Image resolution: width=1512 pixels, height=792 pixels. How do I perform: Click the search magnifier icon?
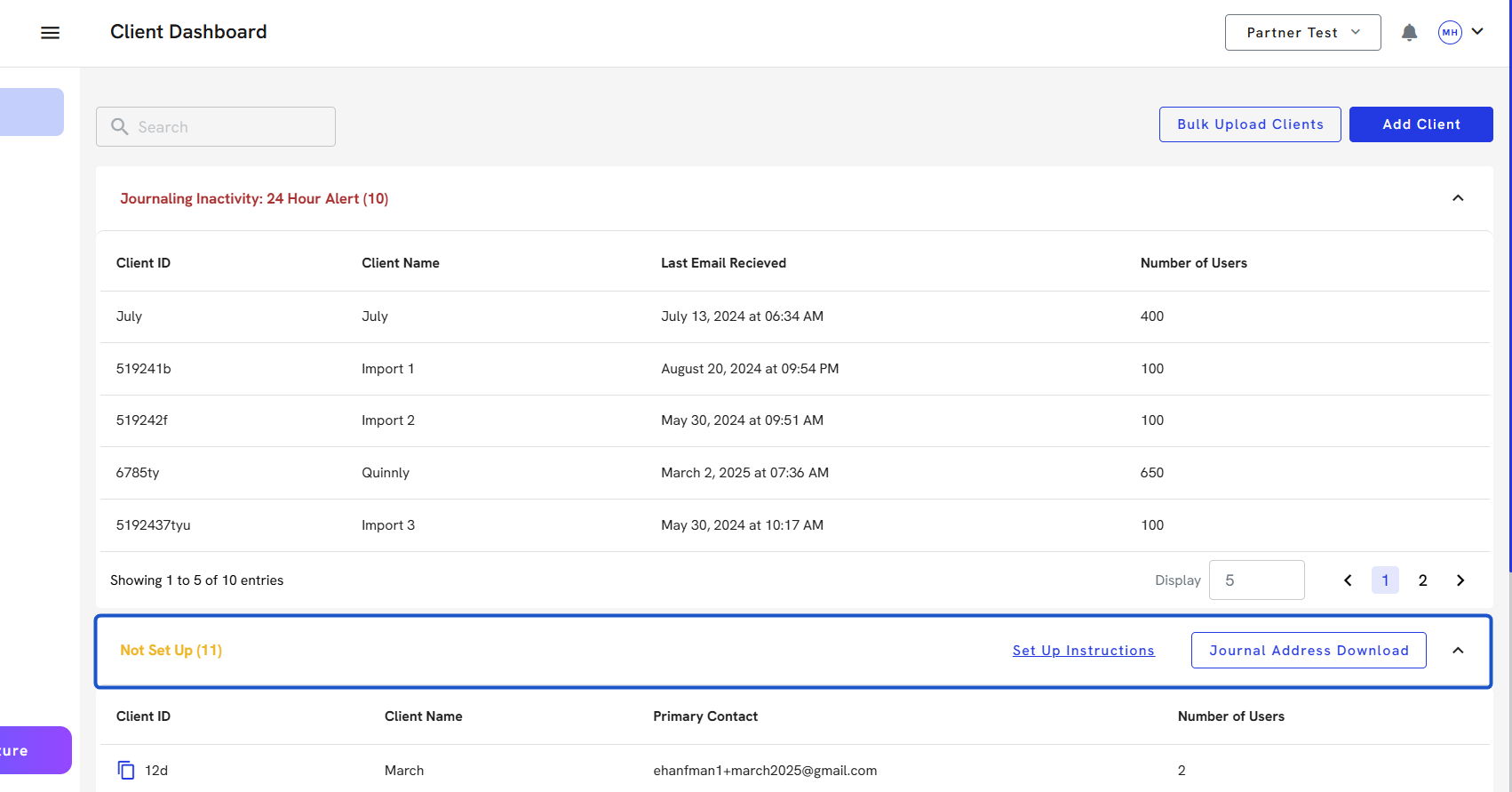120,127
